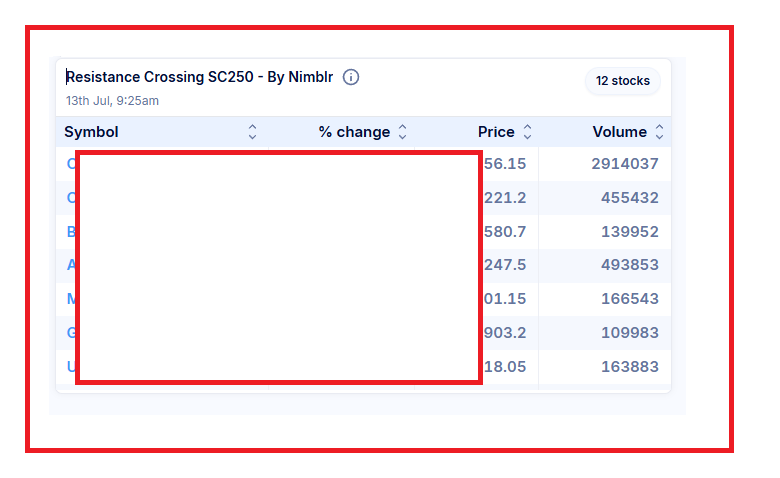
Task: Click price cell ending 903.2
Action: [505, 332]
